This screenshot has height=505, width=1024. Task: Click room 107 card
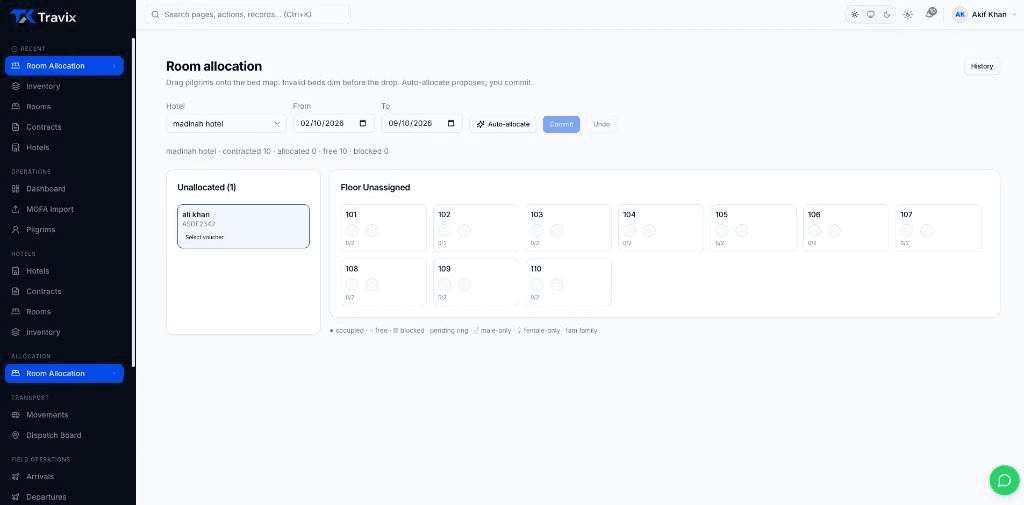(938, 227)
